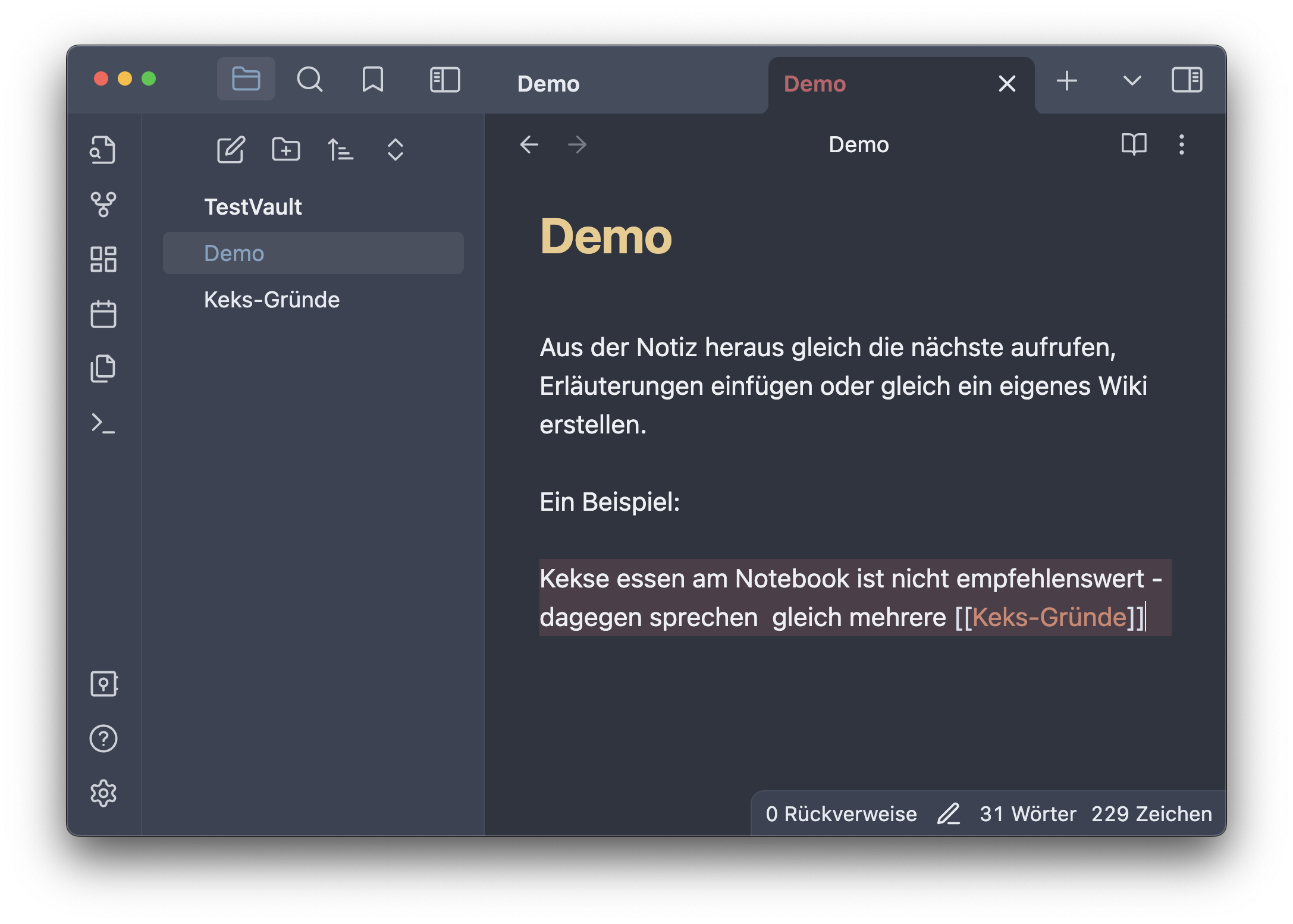Click the Demo title in note header
This screenshot has height=924, width=1293.
pyautogui.click(x=859, y=144)
